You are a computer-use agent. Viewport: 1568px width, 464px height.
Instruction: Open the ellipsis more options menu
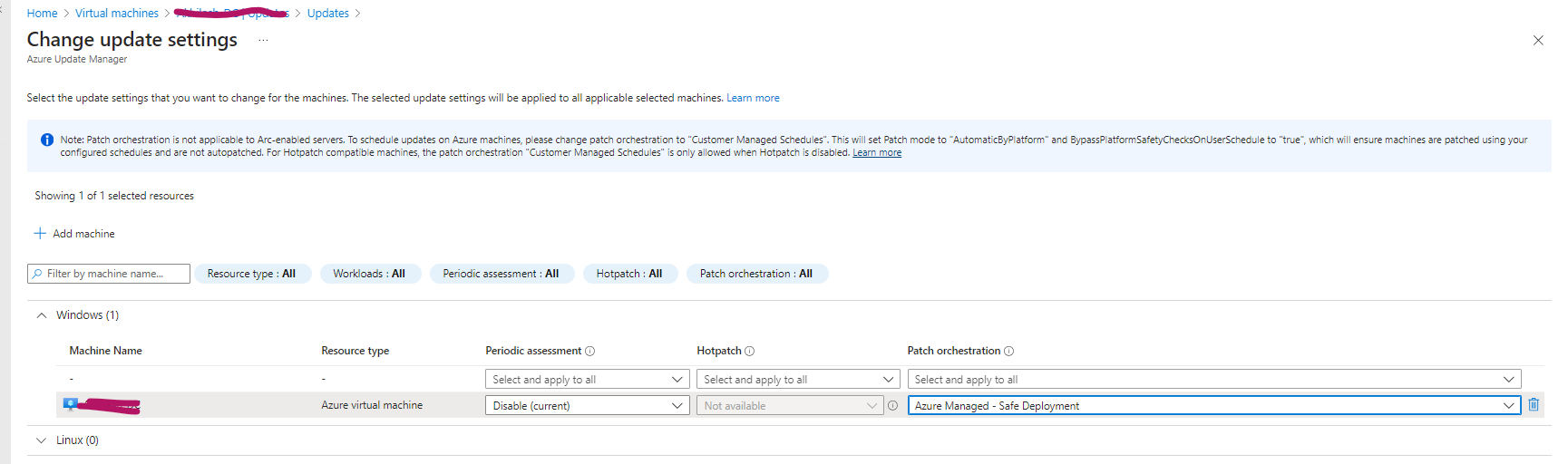(263, 40)
